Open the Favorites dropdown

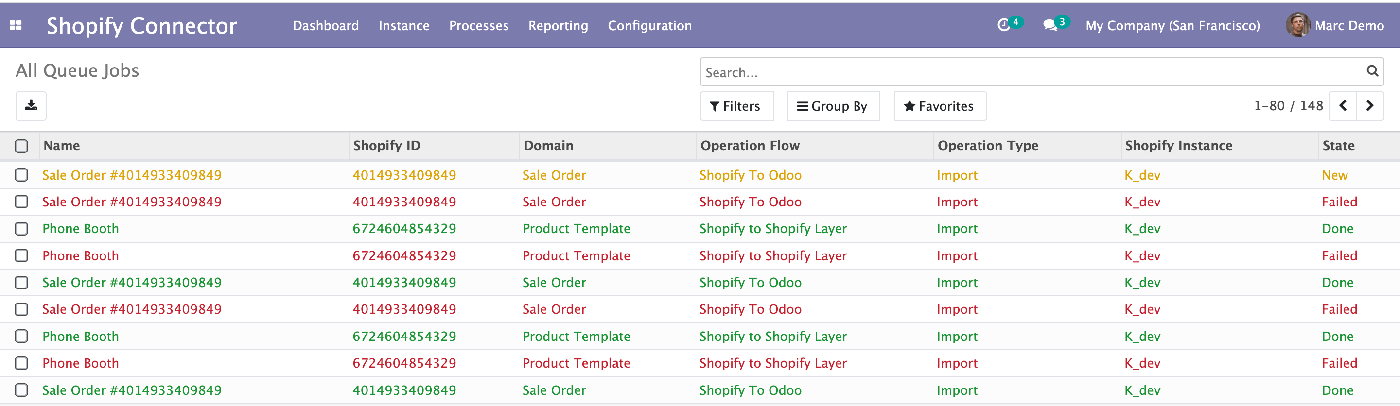click(939, 106)
